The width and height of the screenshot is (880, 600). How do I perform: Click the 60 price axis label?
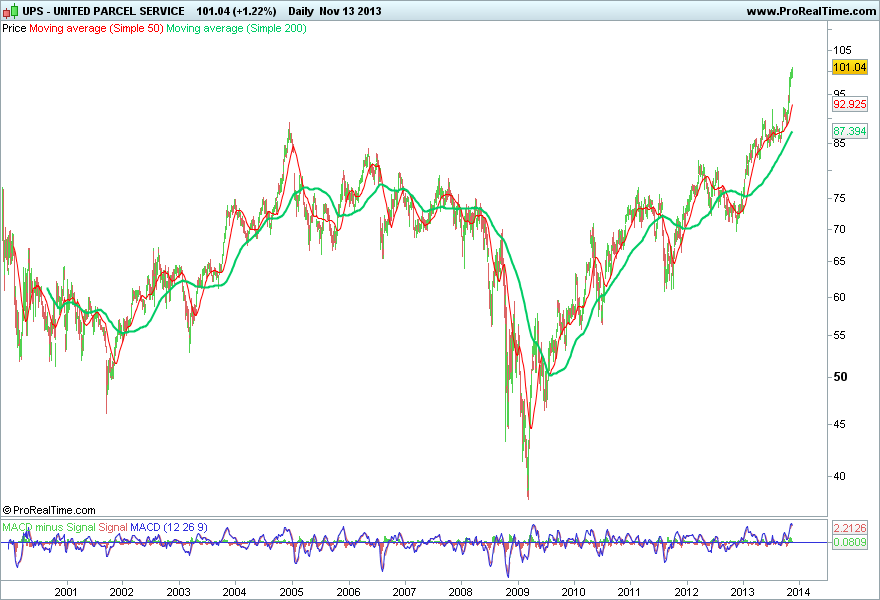(840, 297)
